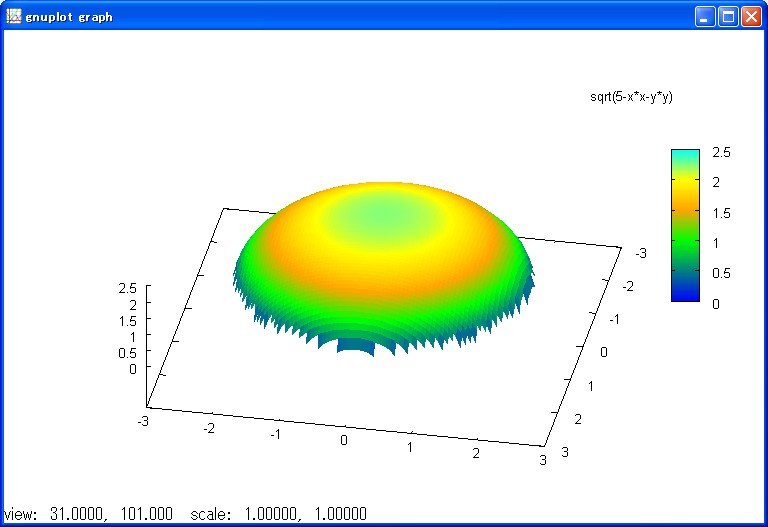
Task: Click the 2 tick label on the right y-axis
Action: click(578, 419)
